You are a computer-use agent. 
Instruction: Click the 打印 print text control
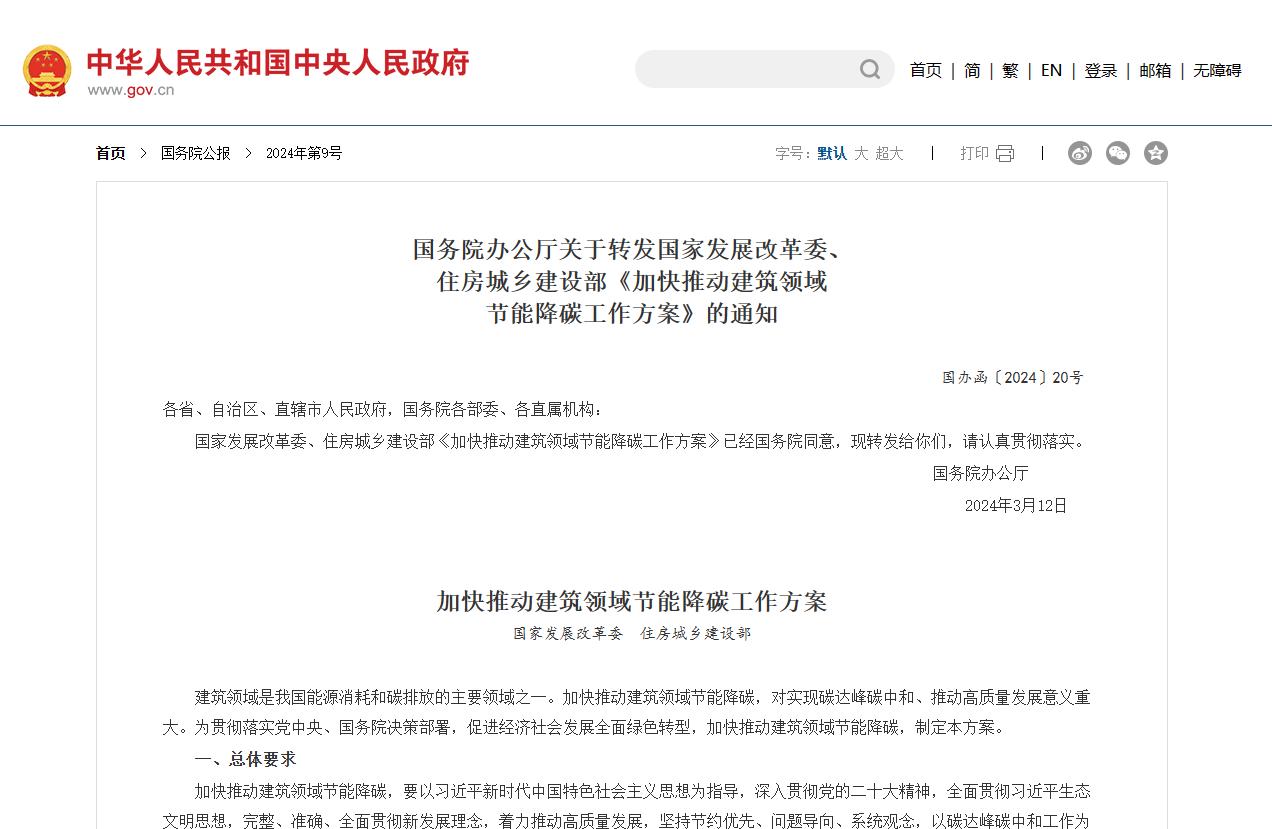975,153
